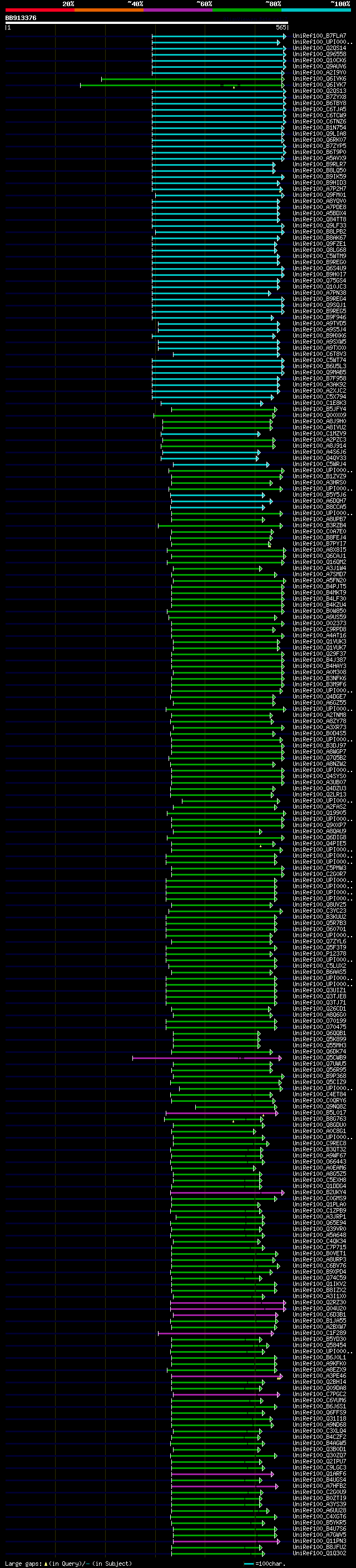Select the label UniRef100_A3XR73

click(319, 728)
